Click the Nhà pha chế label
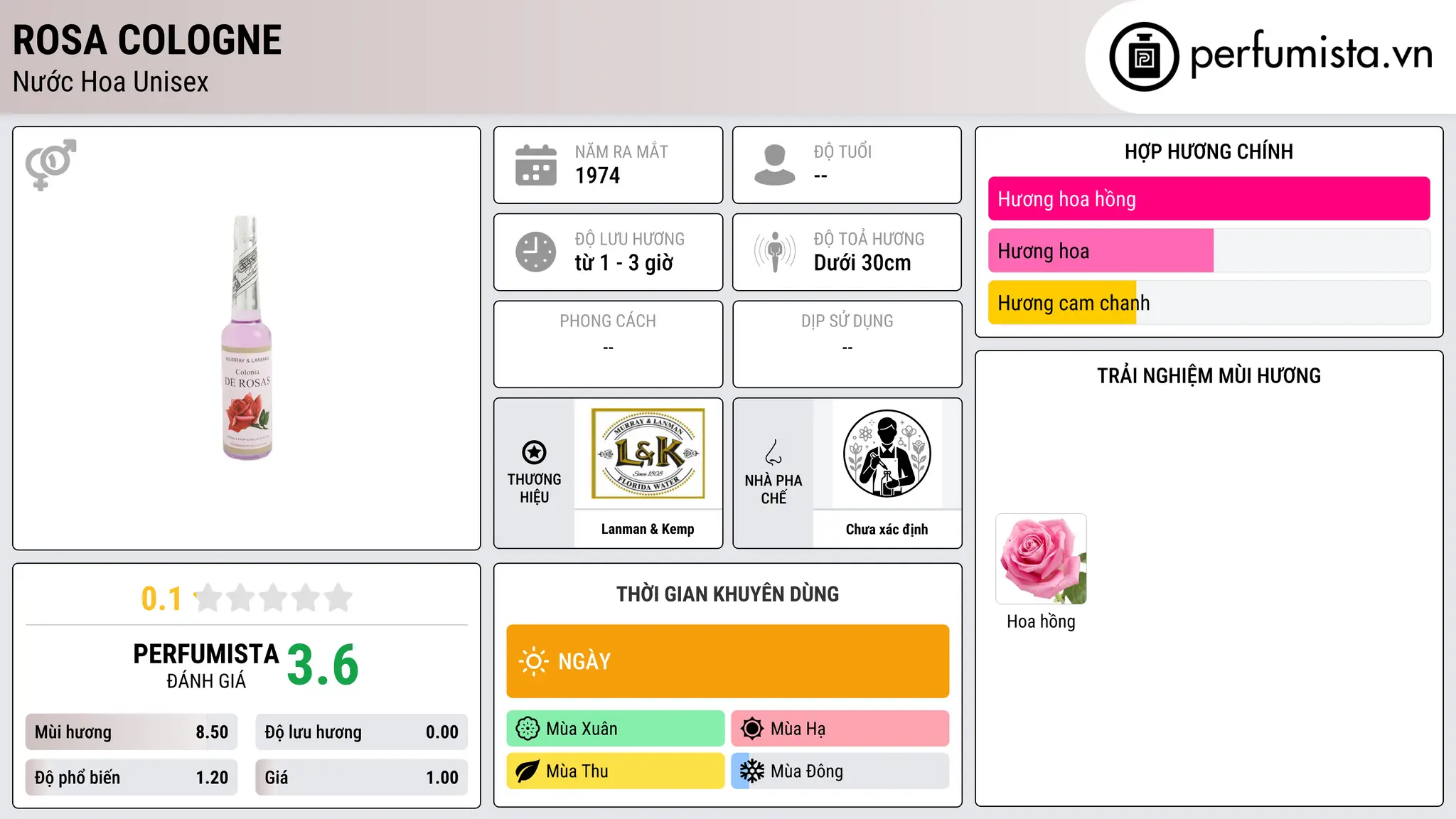Image resolution: width=1456 pixels, height=819 pixels. [x=773, y=489]
